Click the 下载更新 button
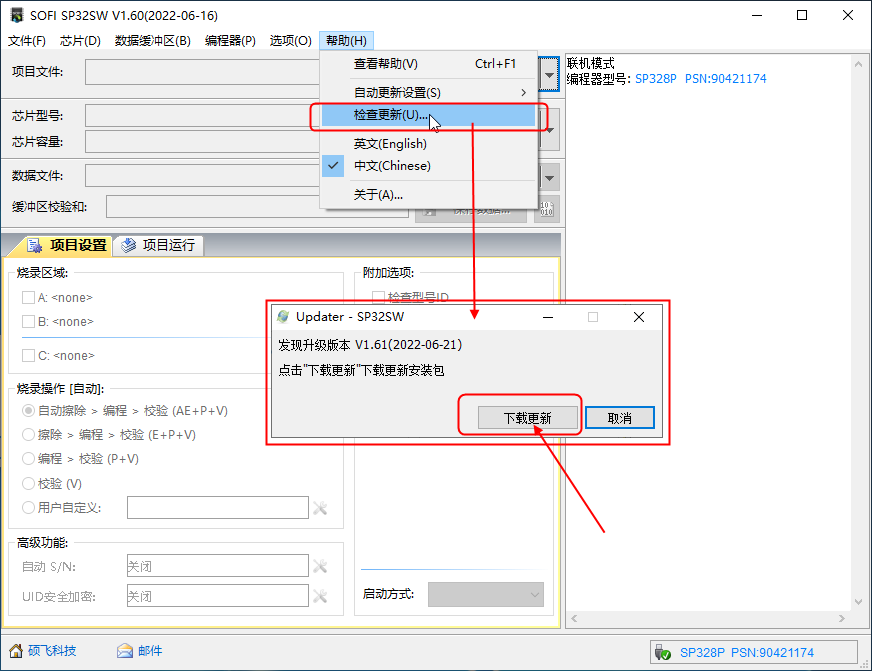Screen dimensions: 872x671 (x=527, y=418)
